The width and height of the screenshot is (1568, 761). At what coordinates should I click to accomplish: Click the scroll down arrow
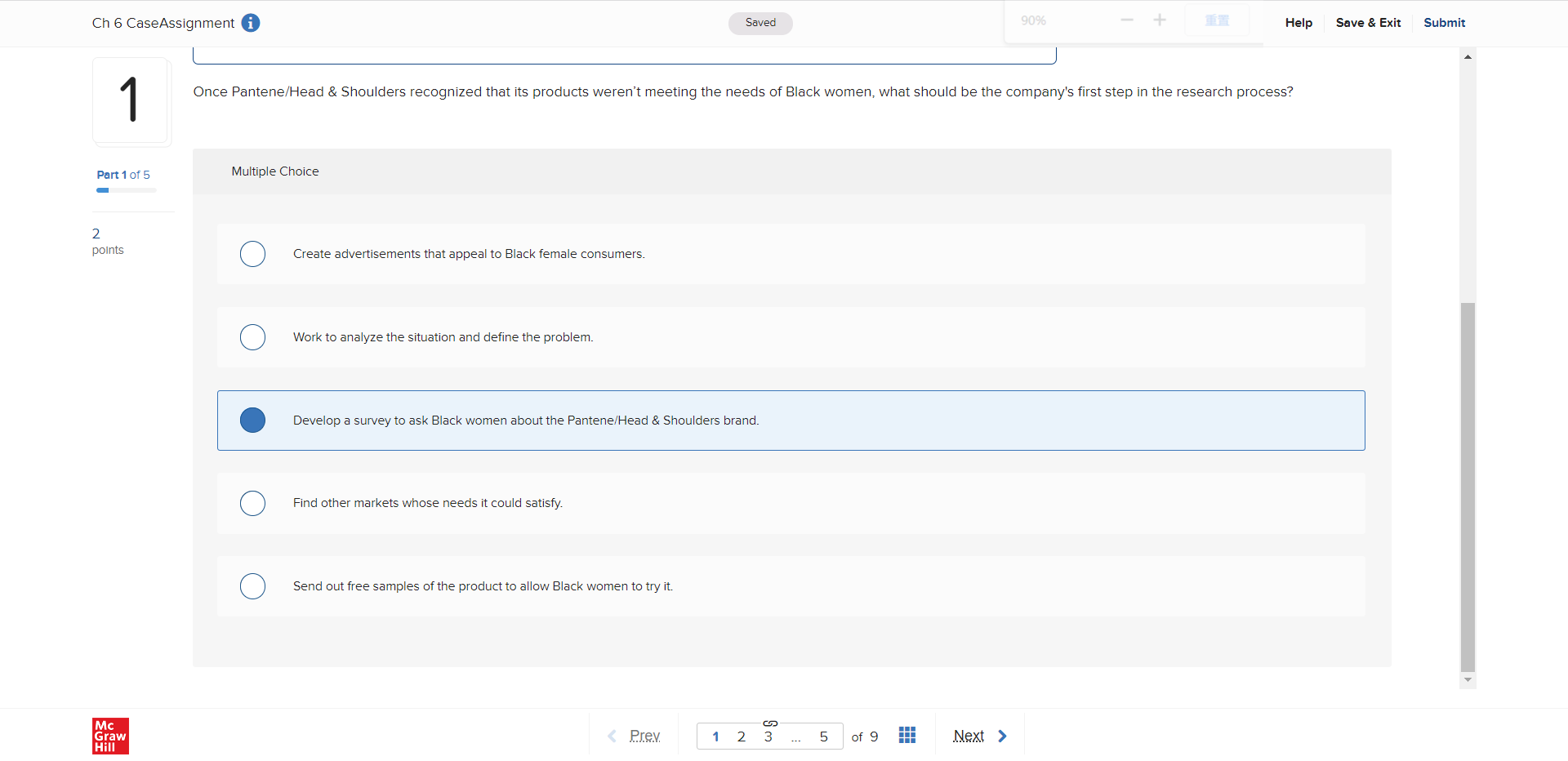(1468, 679)
